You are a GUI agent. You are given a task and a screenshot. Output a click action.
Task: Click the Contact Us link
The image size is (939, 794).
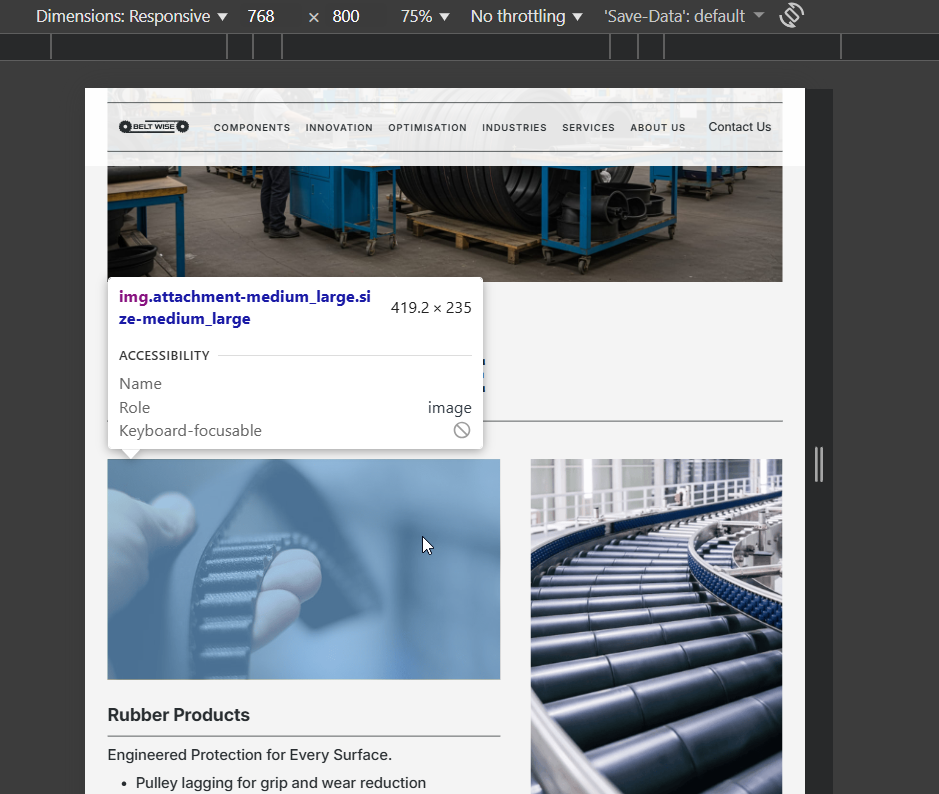739,127
